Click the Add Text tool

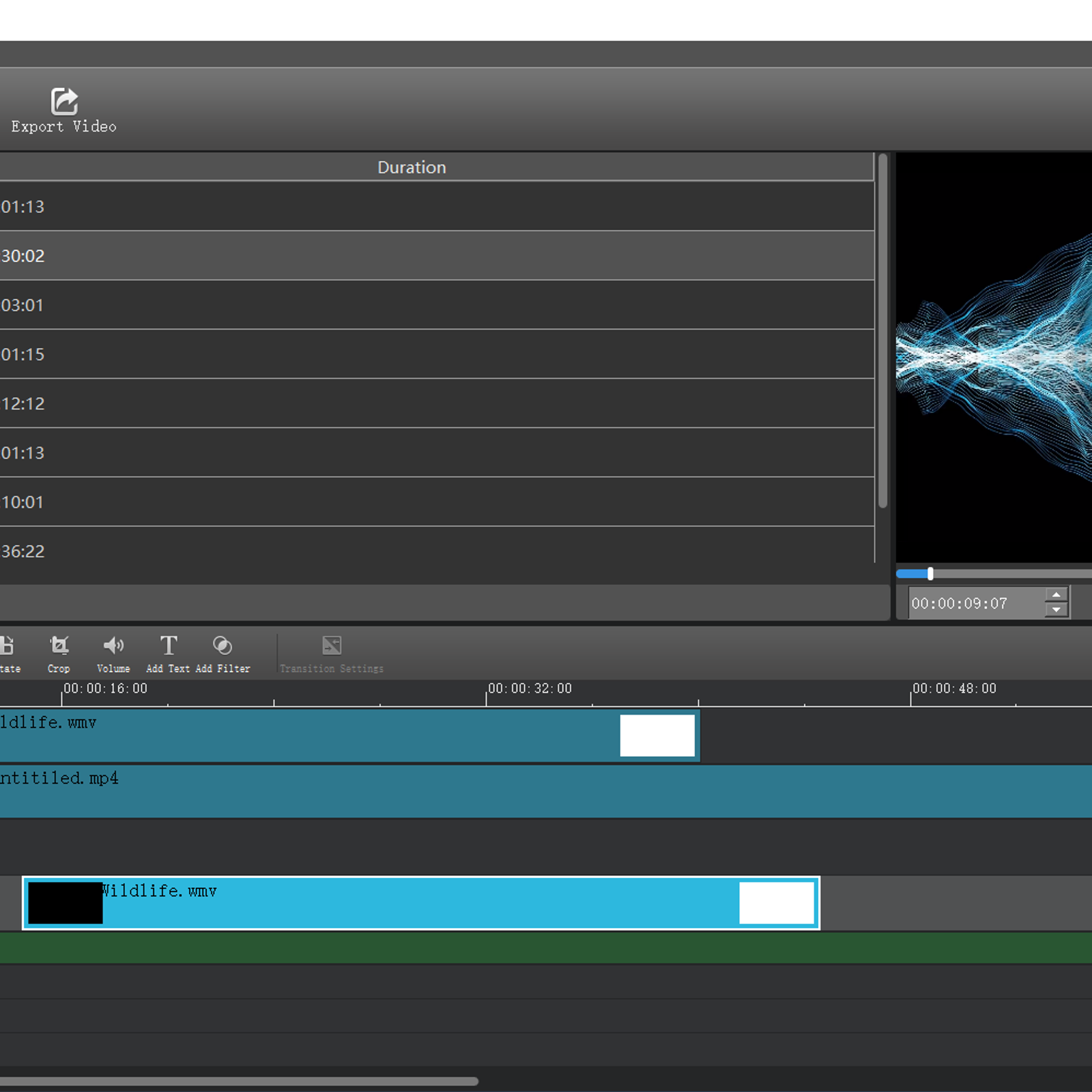coord(169,646)
